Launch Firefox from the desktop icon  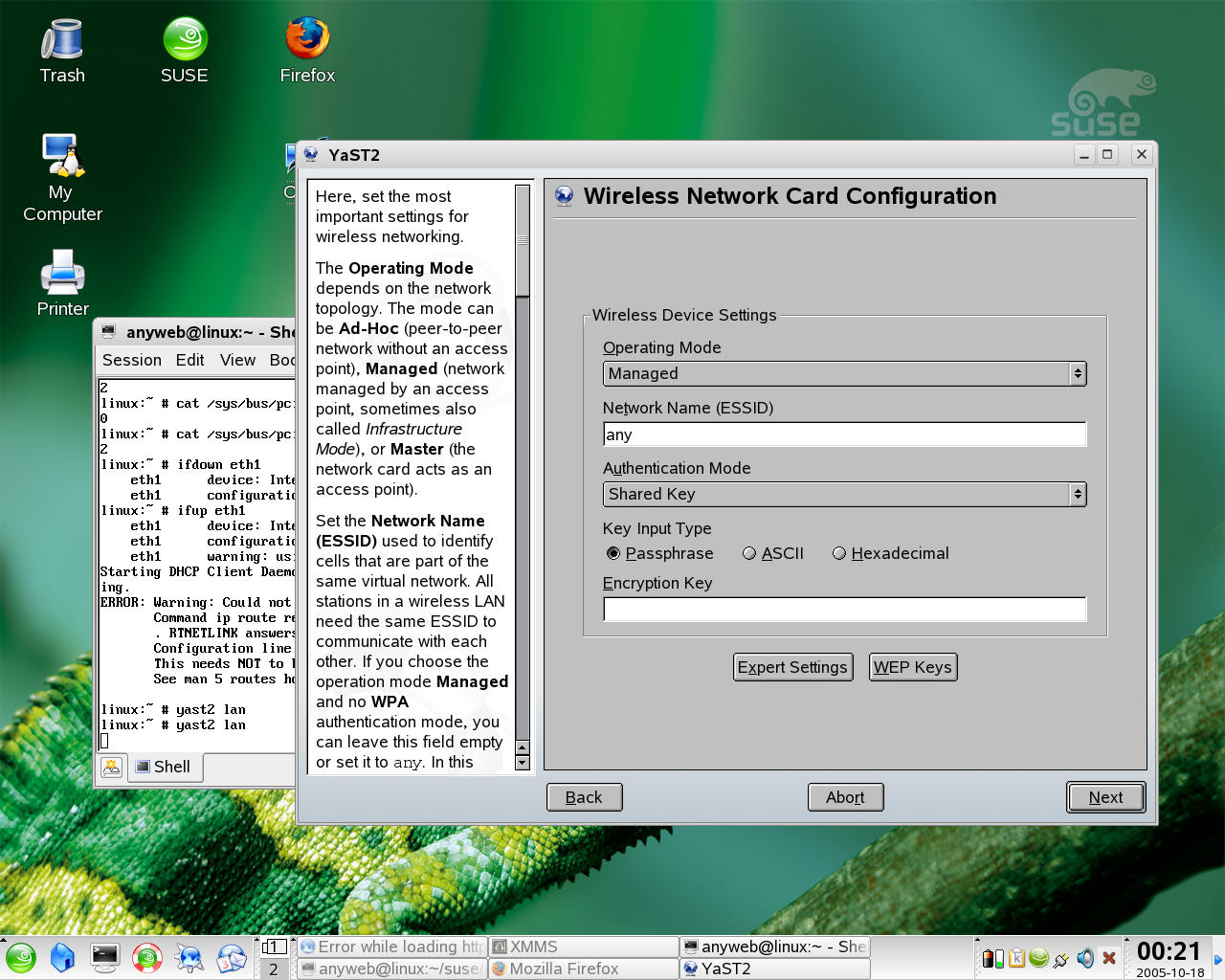pyautogui.click(x=307, y=51)
